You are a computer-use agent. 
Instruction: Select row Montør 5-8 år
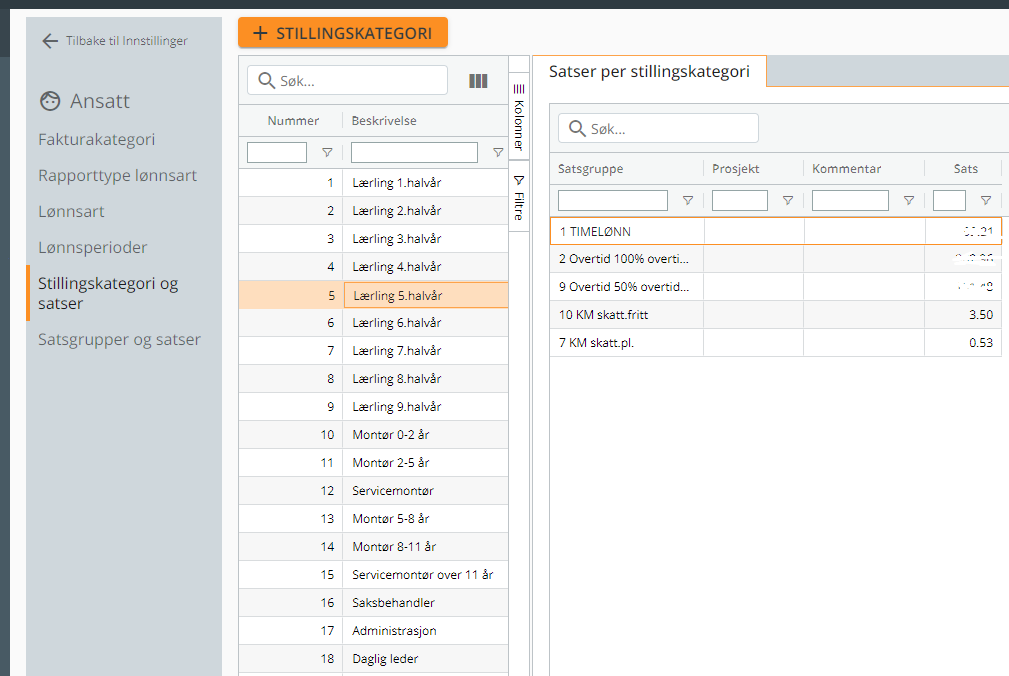(373, 518)
